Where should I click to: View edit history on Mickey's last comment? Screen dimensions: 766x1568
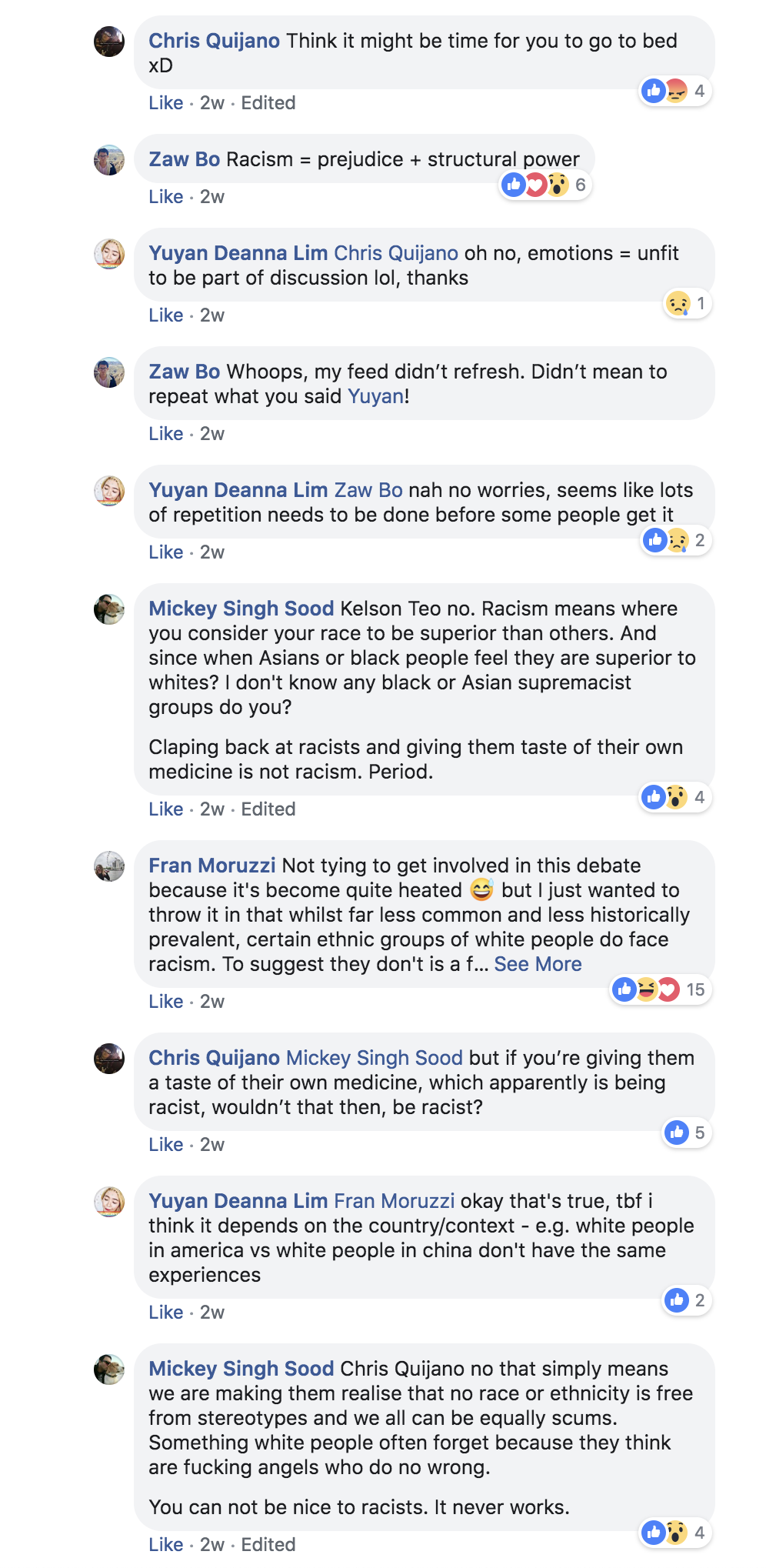268,1545
